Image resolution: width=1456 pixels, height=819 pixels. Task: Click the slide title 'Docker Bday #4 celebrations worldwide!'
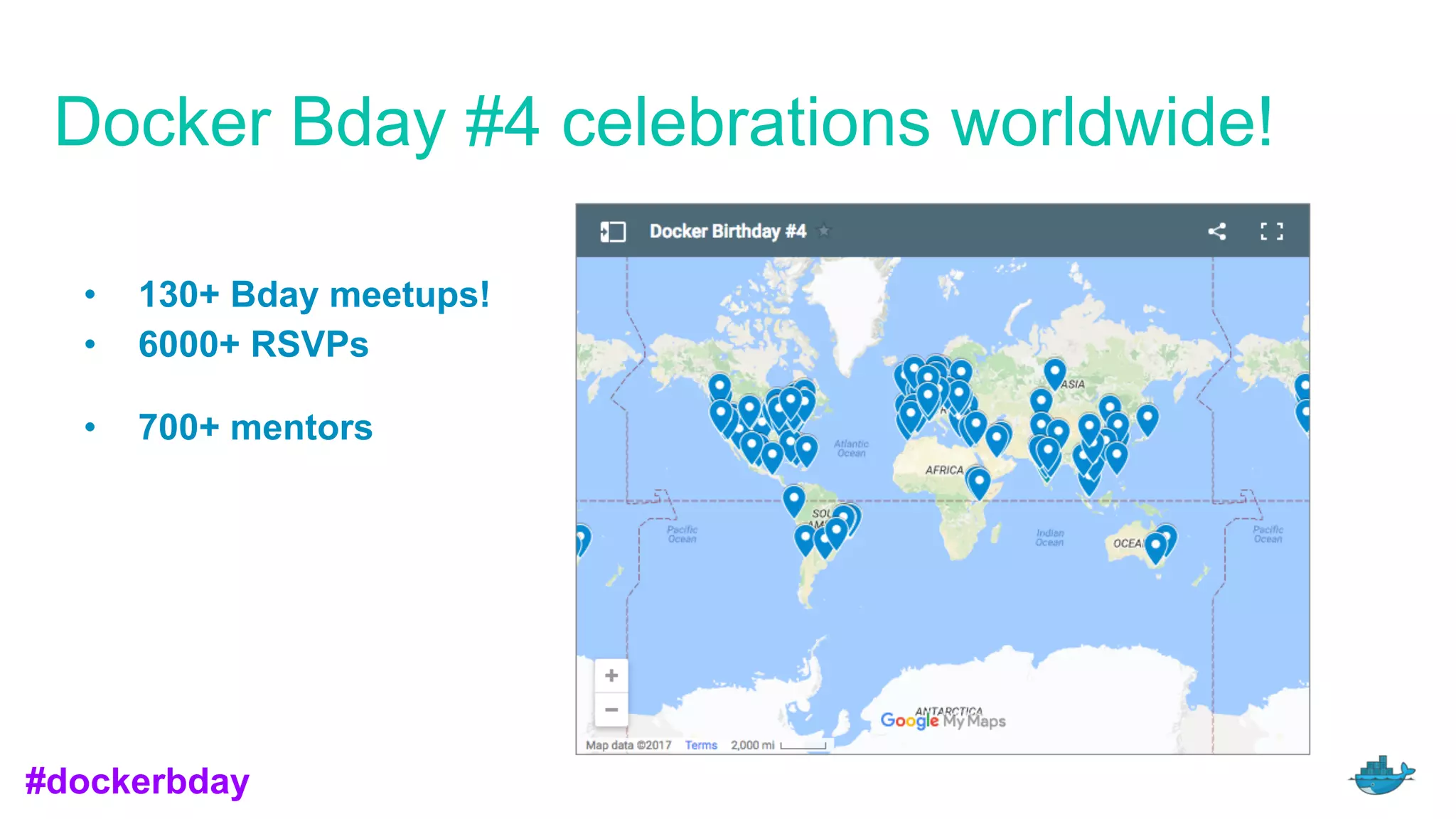coord(663,122)
